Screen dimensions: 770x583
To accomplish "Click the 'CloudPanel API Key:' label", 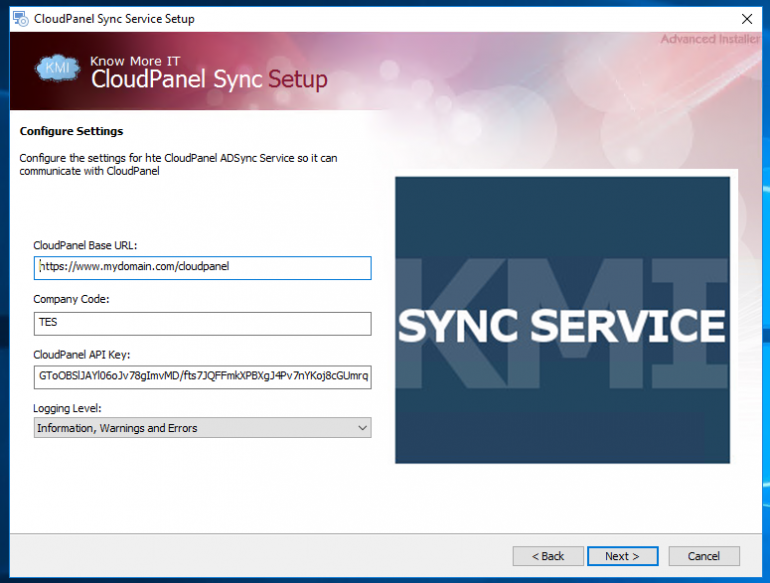I will (82, 355).
